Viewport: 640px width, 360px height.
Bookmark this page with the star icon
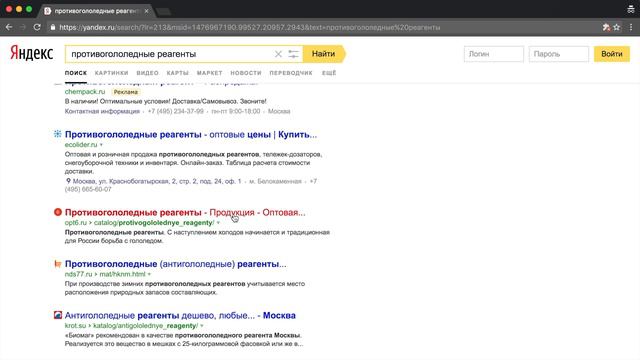click(617, 27)
